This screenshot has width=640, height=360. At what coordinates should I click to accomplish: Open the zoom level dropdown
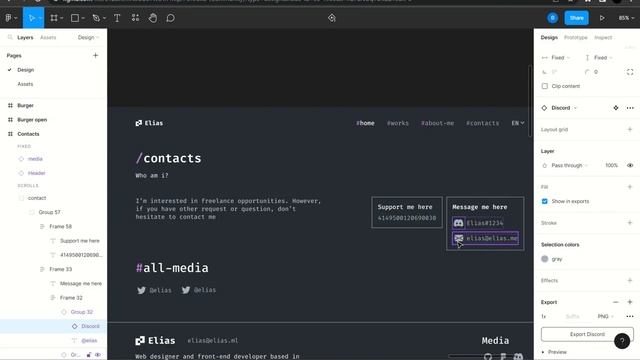coord(626,18)
